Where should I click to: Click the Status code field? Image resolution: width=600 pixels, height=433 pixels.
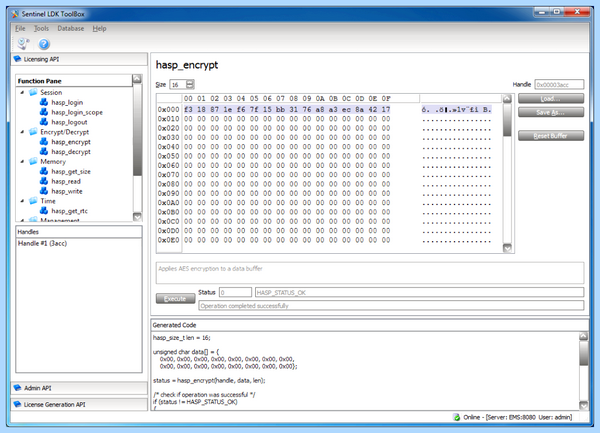[x=235, y=293]
